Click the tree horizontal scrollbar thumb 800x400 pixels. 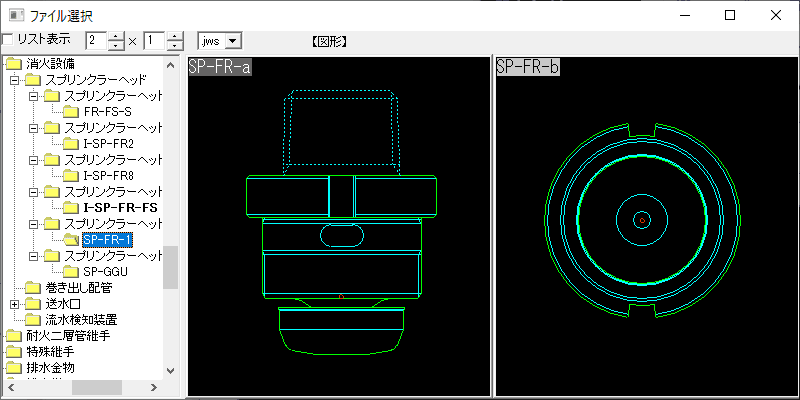(95, 388)
